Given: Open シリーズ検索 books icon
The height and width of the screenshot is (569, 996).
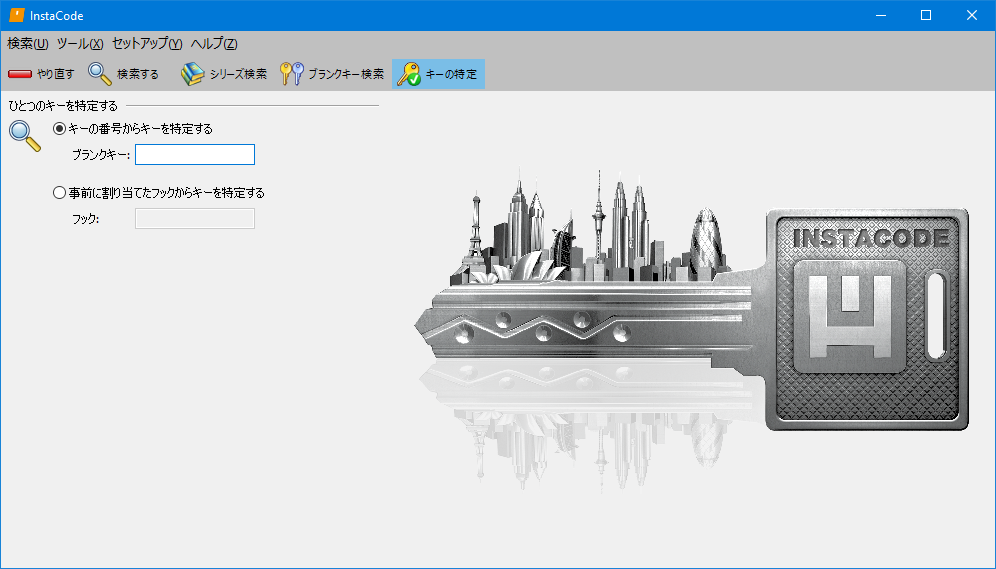Looking at the screenshot, I should [192, 74].
